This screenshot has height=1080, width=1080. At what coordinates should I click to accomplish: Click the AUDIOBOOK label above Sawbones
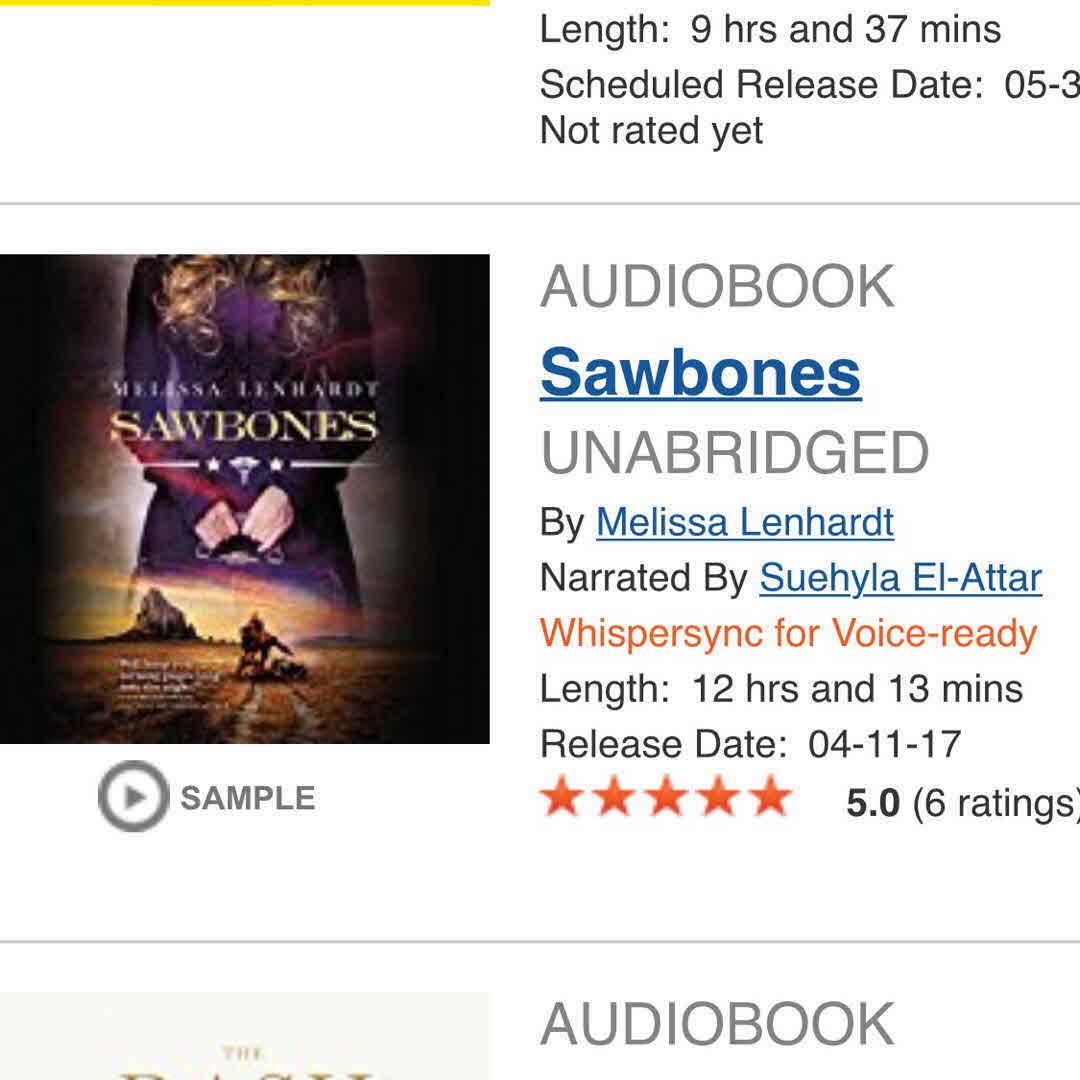tap(717, 287)
